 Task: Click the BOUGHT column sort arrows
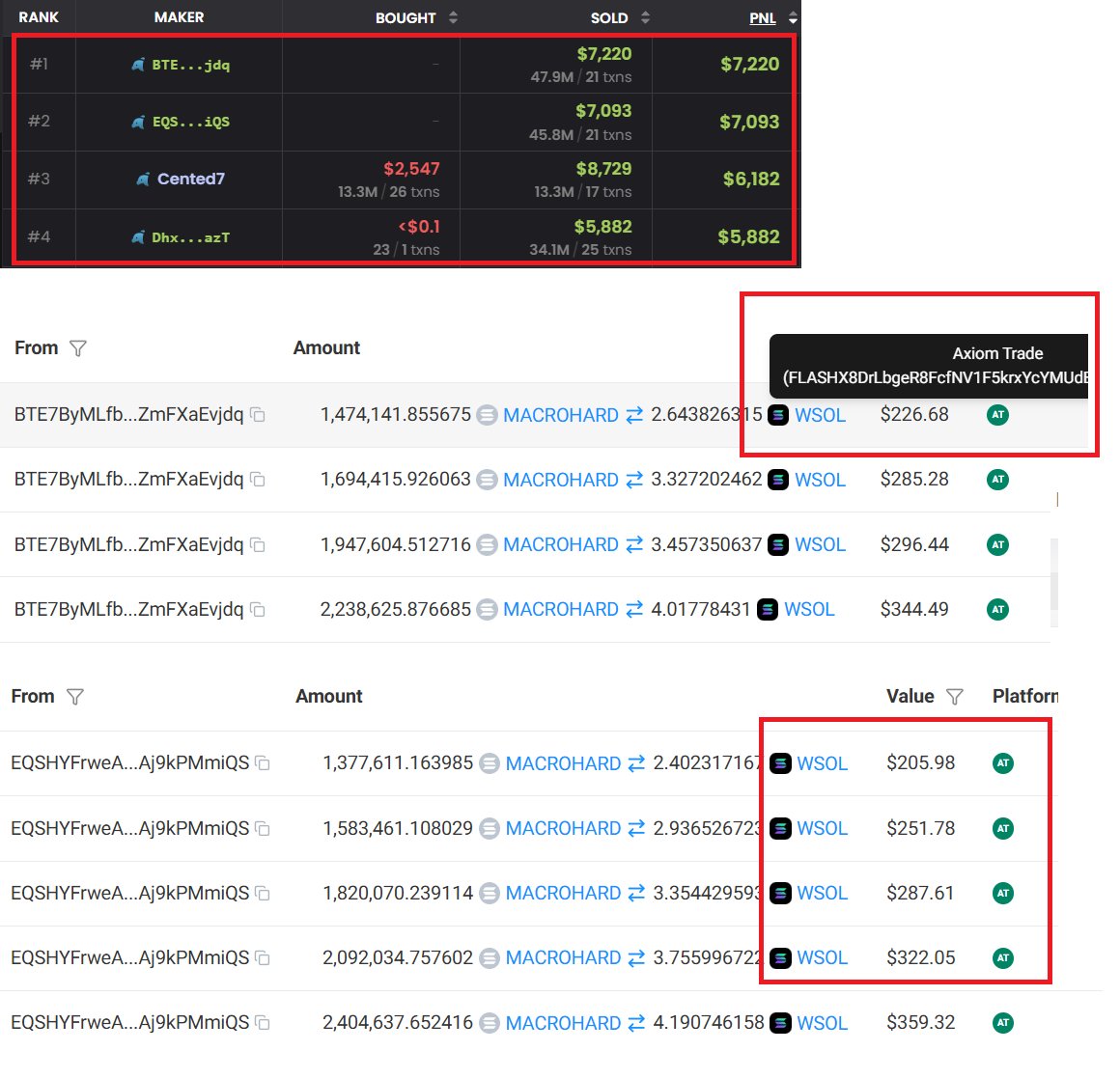click(453, 17)
